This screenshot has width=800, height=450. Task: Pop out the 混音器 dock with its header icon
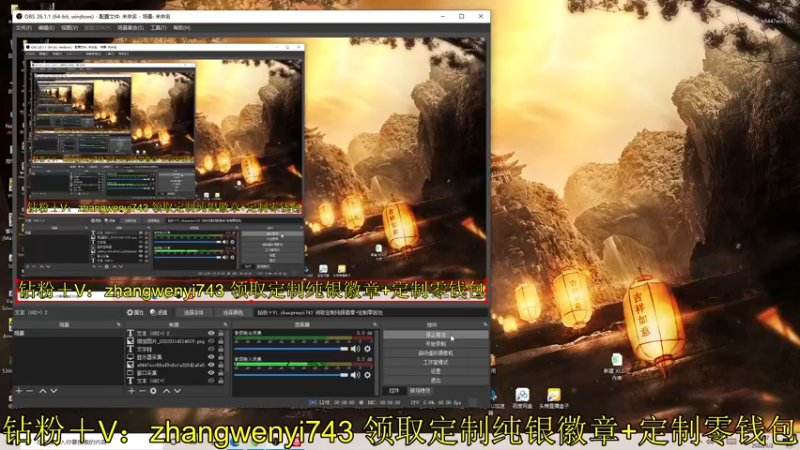pos(375,324)
